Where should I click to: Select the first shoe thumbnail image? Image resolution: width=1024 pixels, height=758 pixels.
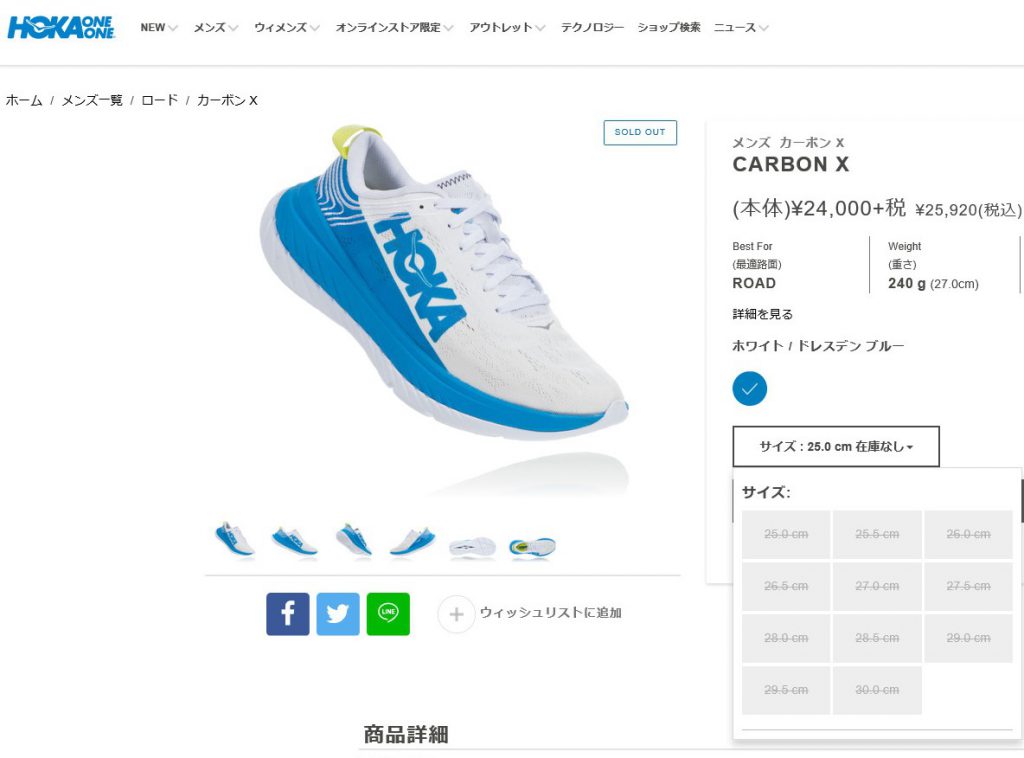click(x=234, y=539)
